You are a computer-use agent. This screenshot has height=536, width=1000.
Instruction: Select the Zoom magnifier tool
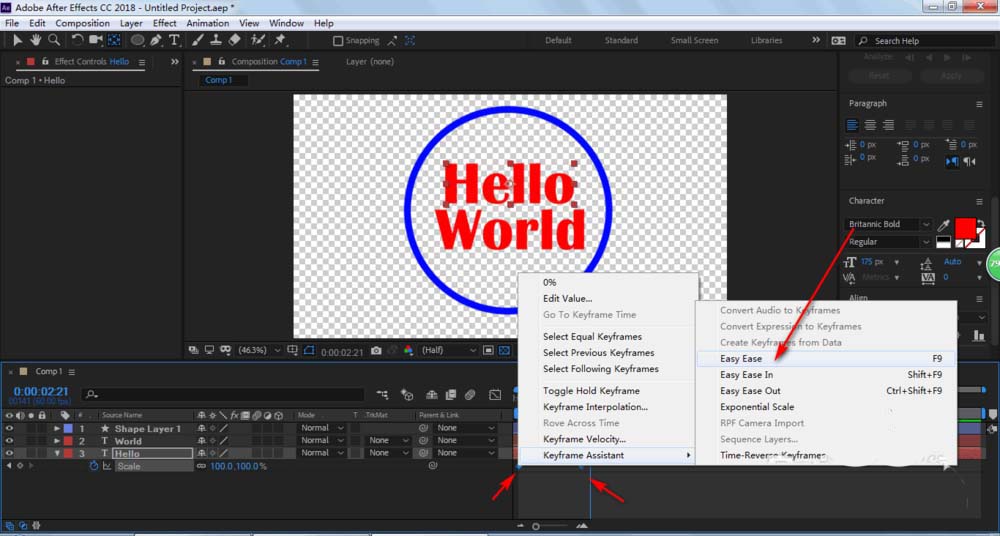coord(53,40)
